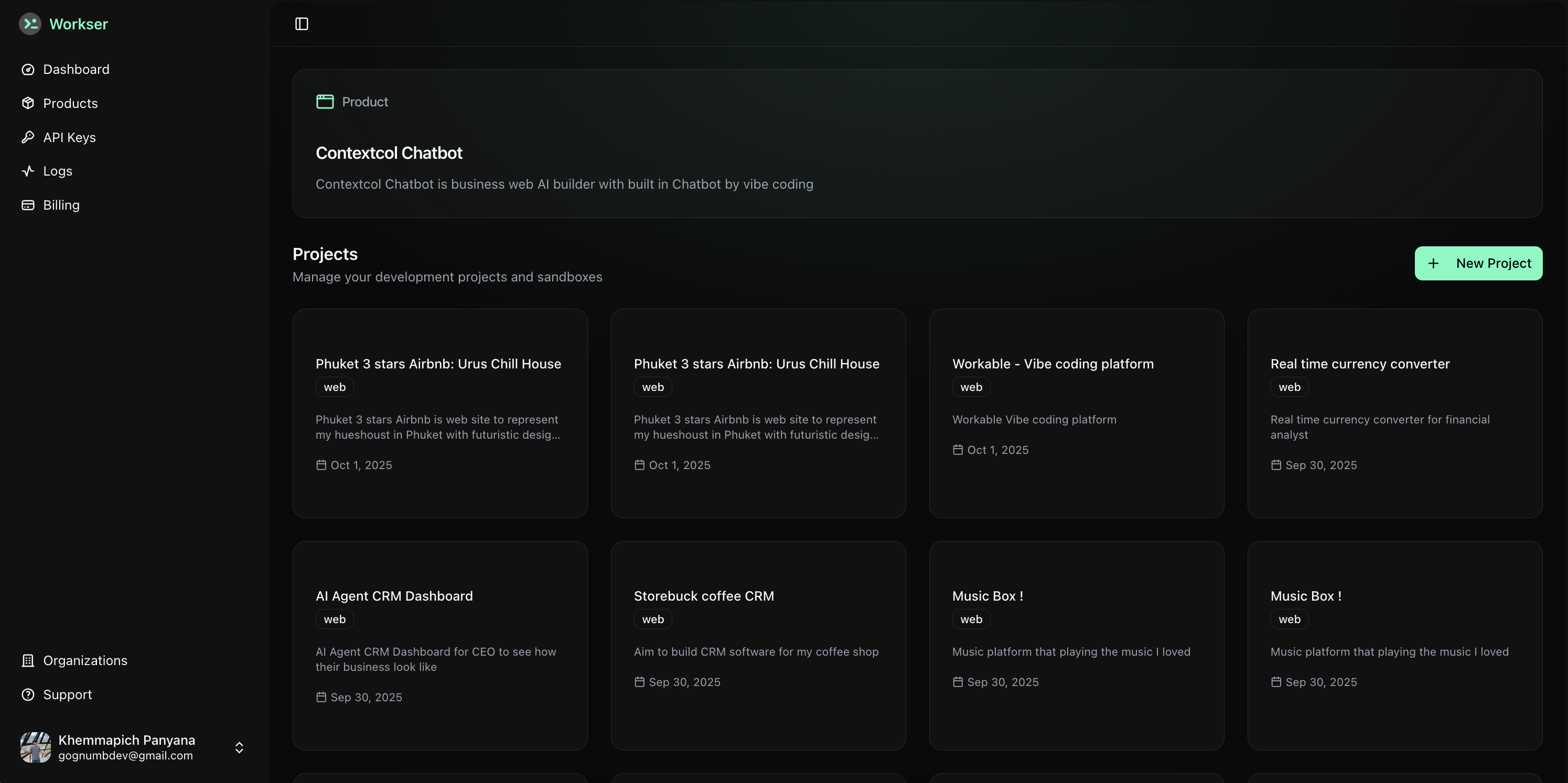The image size is (1568, 783).
Task: Open the AI Agent CRM Dashboard project
Action: 394,596
